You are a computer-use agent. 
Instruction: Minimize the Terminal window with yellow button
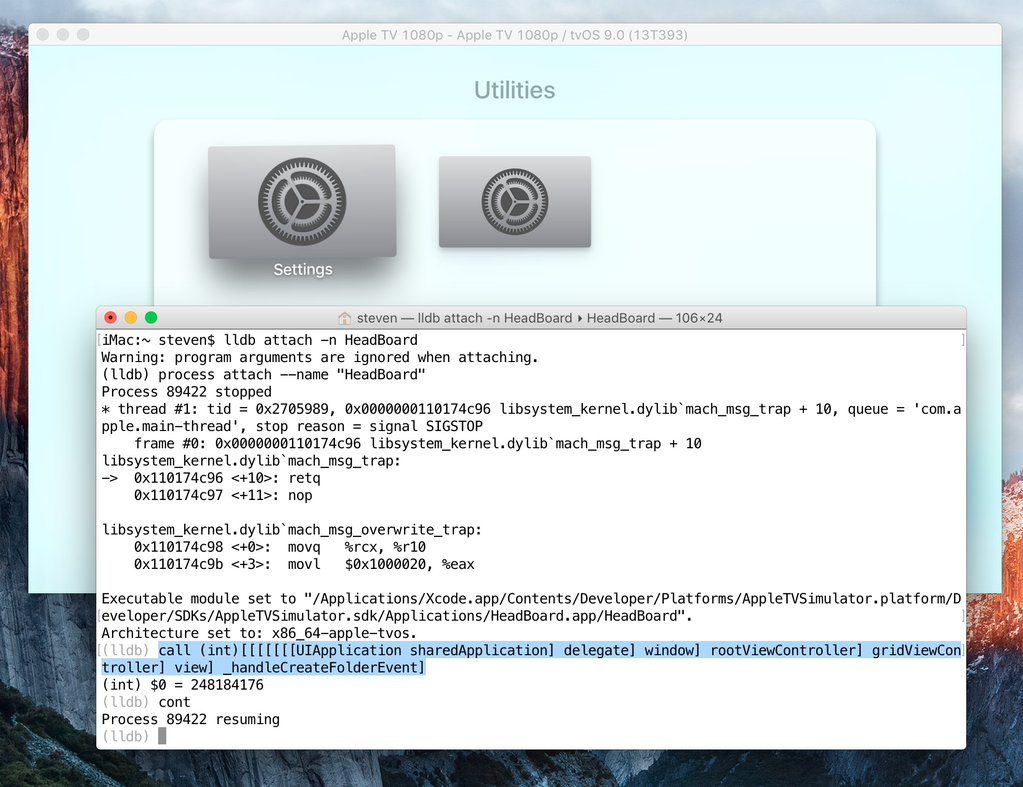pyautogui.click(x=130, y=318)
